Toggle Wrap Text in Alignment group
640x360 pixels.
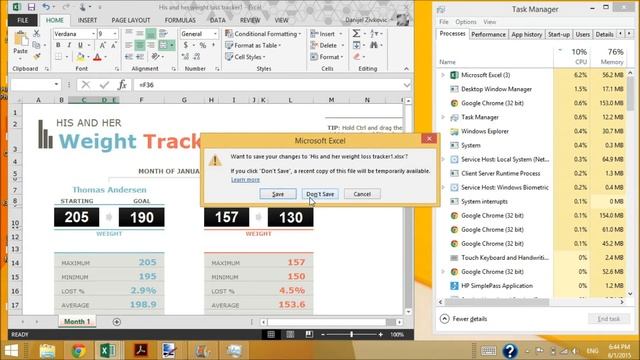pyautogui.click(x=163, y=33)
